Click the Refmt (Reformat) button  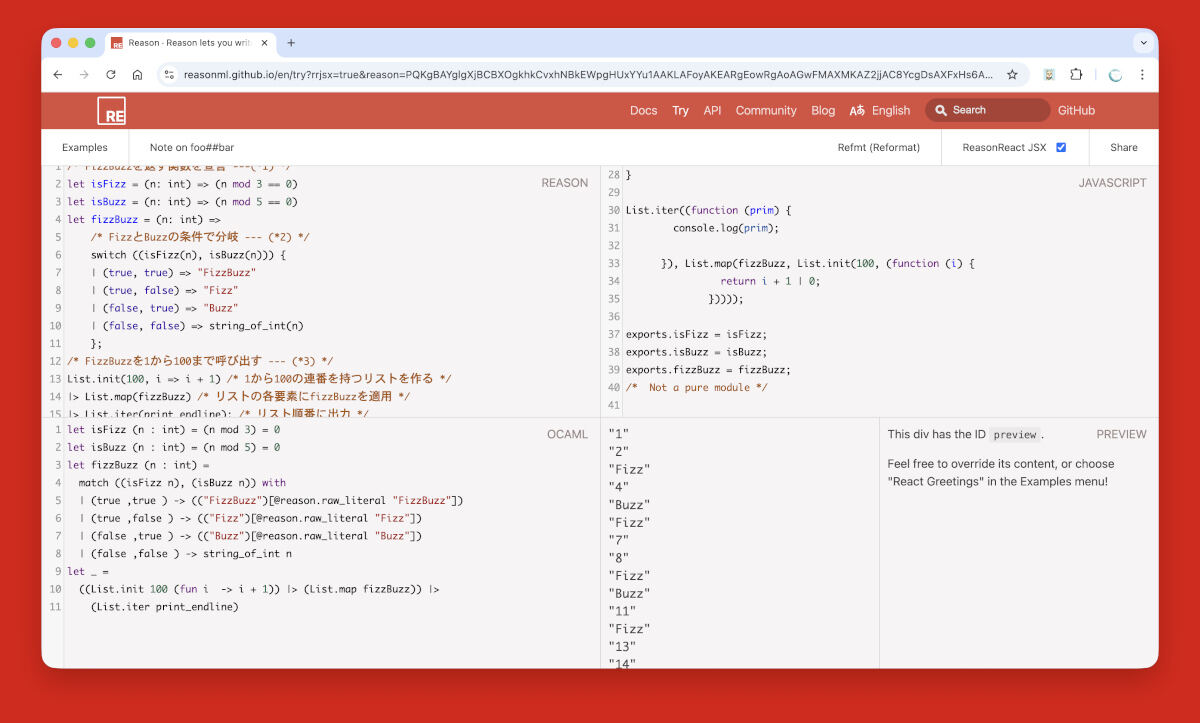coord(878,147)
